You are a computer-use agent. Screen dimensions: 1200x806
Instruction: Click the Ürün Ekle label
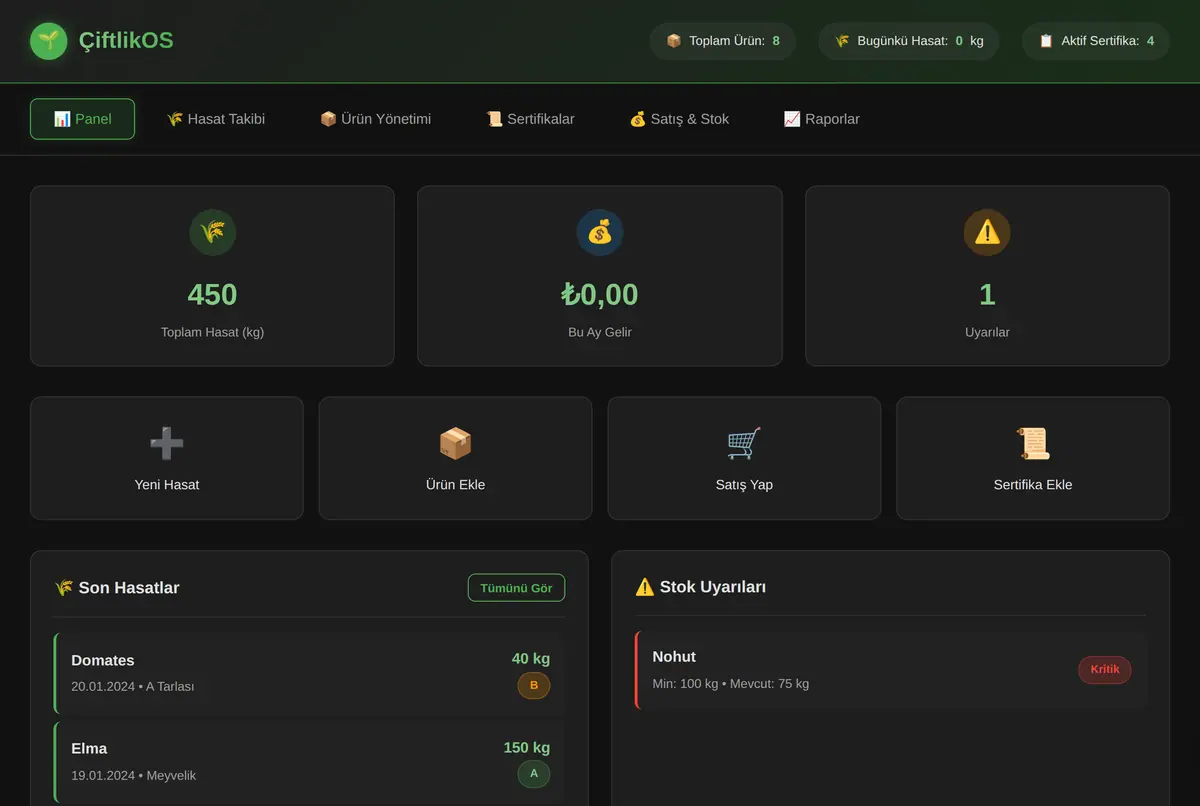pyautogui.click(x=455, y=485)
